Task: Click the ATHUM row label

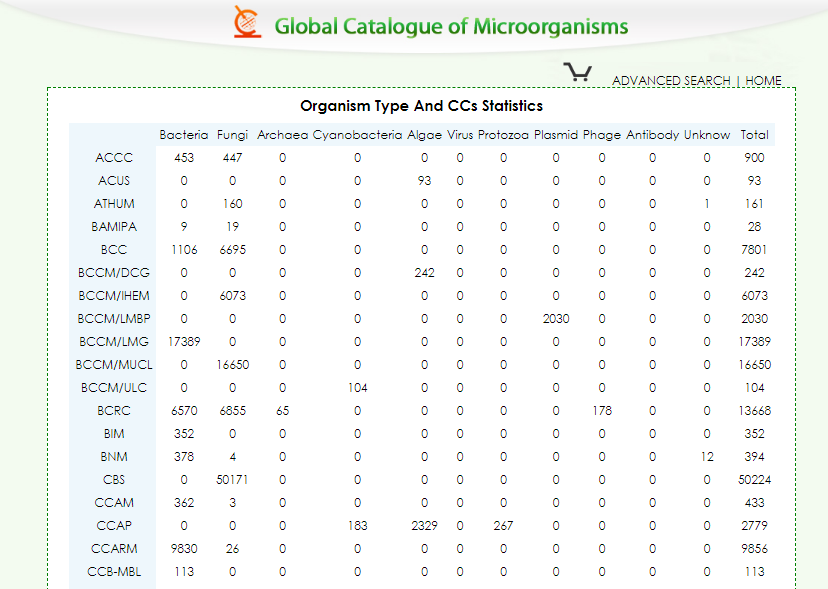Action: click(x=114, y=204)
